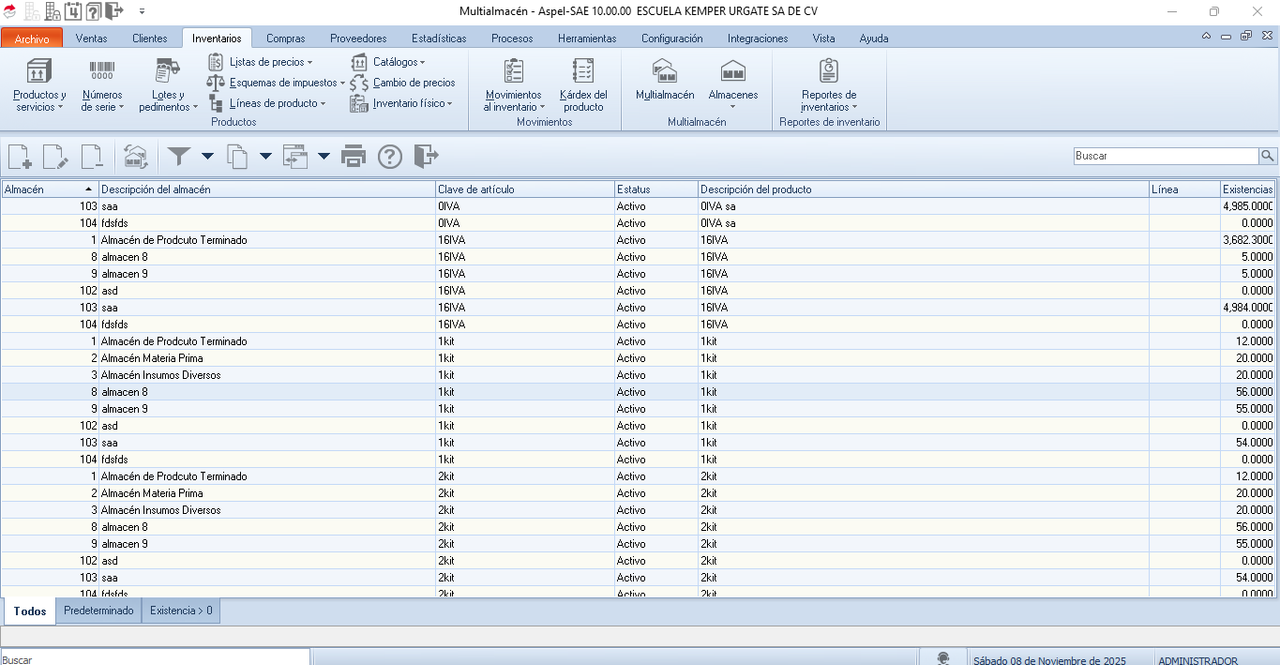Open the Compras ribbon tab

point(286,39)
